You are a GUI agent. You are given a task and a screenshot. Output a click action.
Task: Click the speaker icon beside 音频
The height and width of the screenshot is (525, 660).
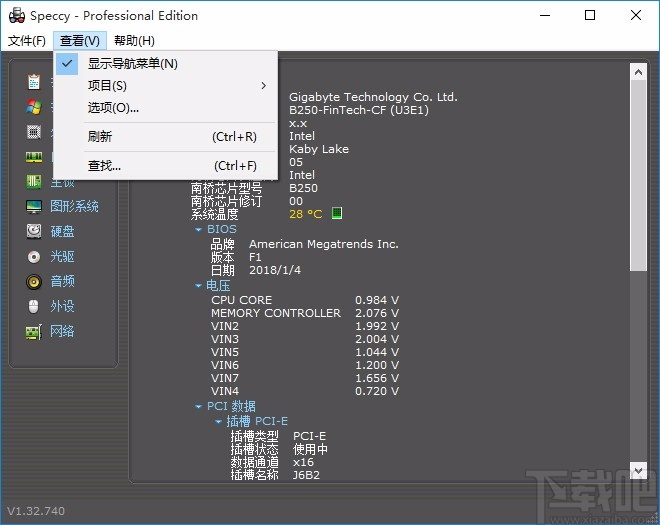tap(34, 282)
